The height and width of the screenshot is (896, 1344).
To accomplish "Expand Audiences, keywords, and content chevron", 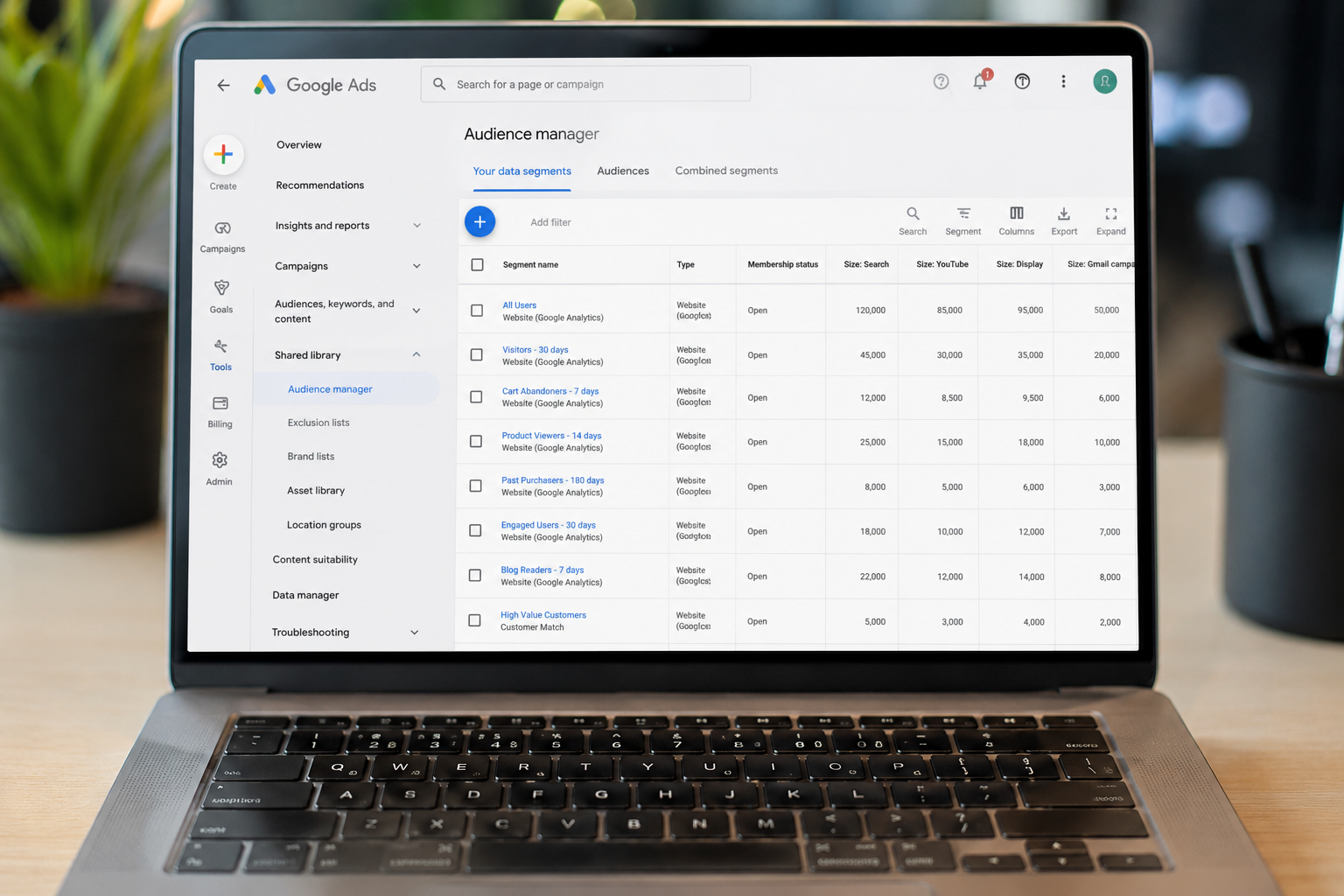I will pyautogui.click(x=416, y=311).
